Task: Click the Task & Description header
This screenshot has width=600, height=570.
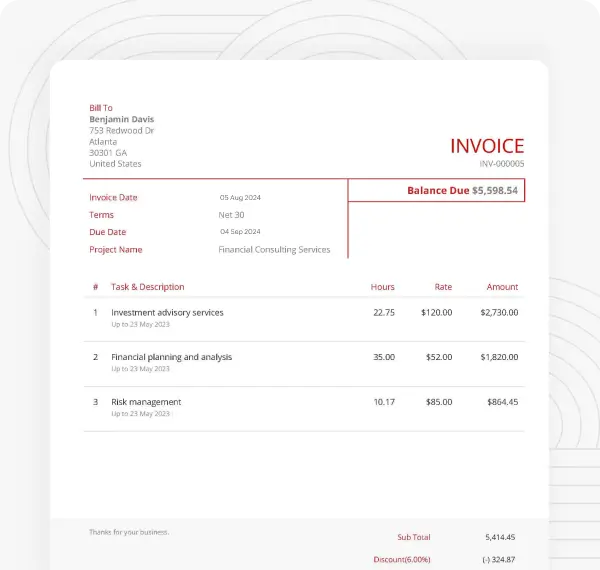Action: [x=148, y=287]
